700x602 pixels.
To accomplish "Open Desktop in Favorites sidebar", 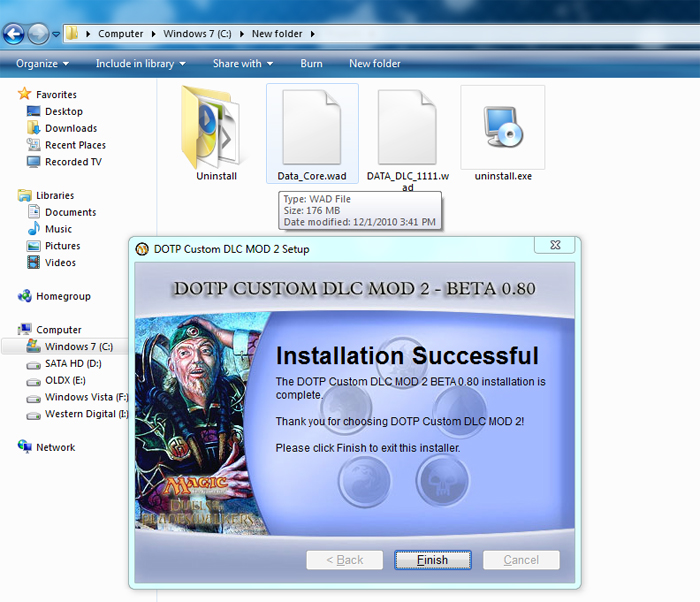I will tap(63, 111).
